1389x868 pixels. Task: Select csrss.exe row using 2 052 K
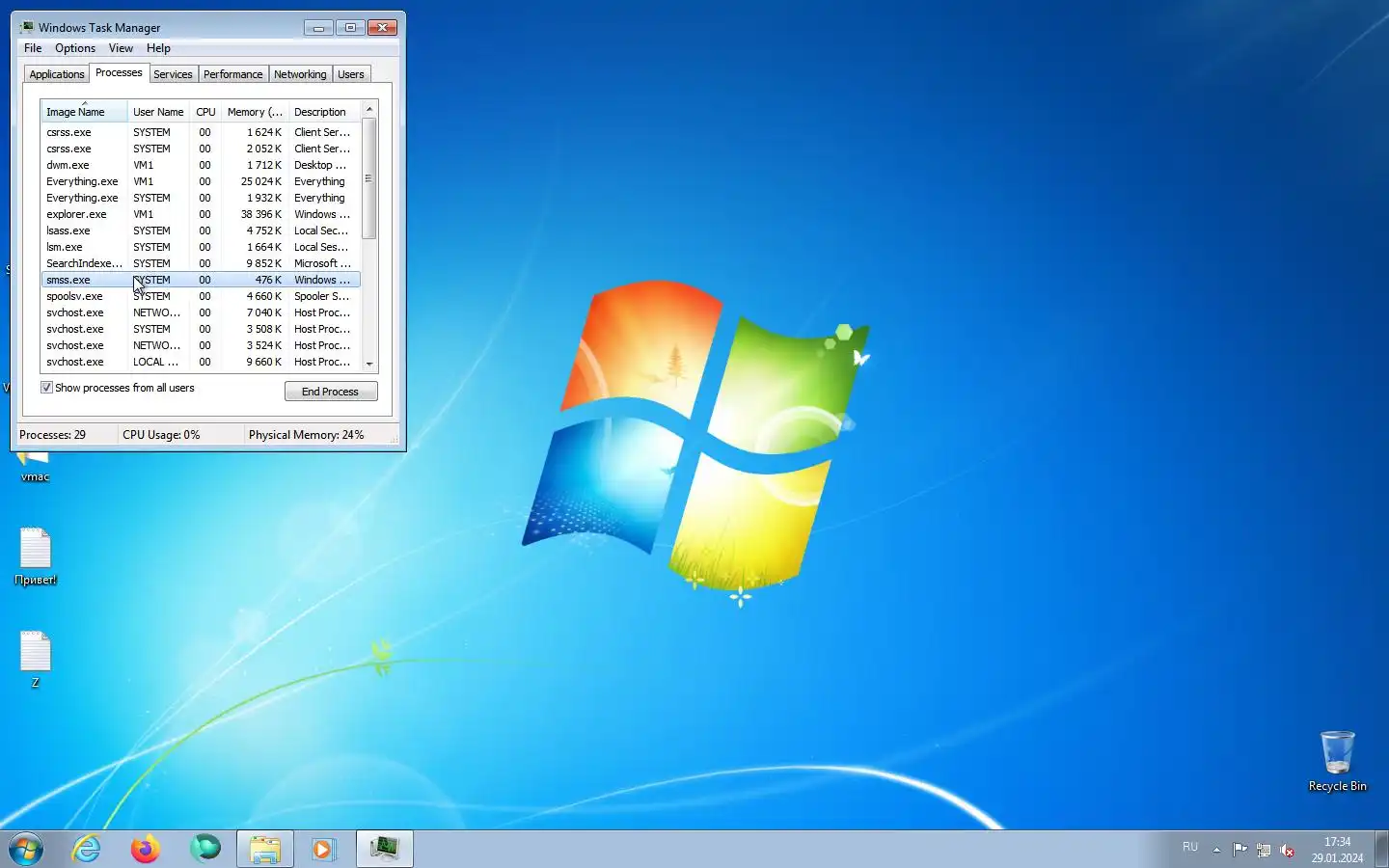201,149
